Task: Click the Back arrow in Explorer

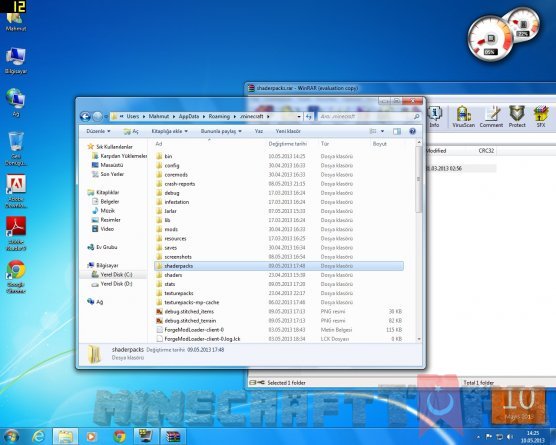Action: pyautogui.click(x=85, y=116)
